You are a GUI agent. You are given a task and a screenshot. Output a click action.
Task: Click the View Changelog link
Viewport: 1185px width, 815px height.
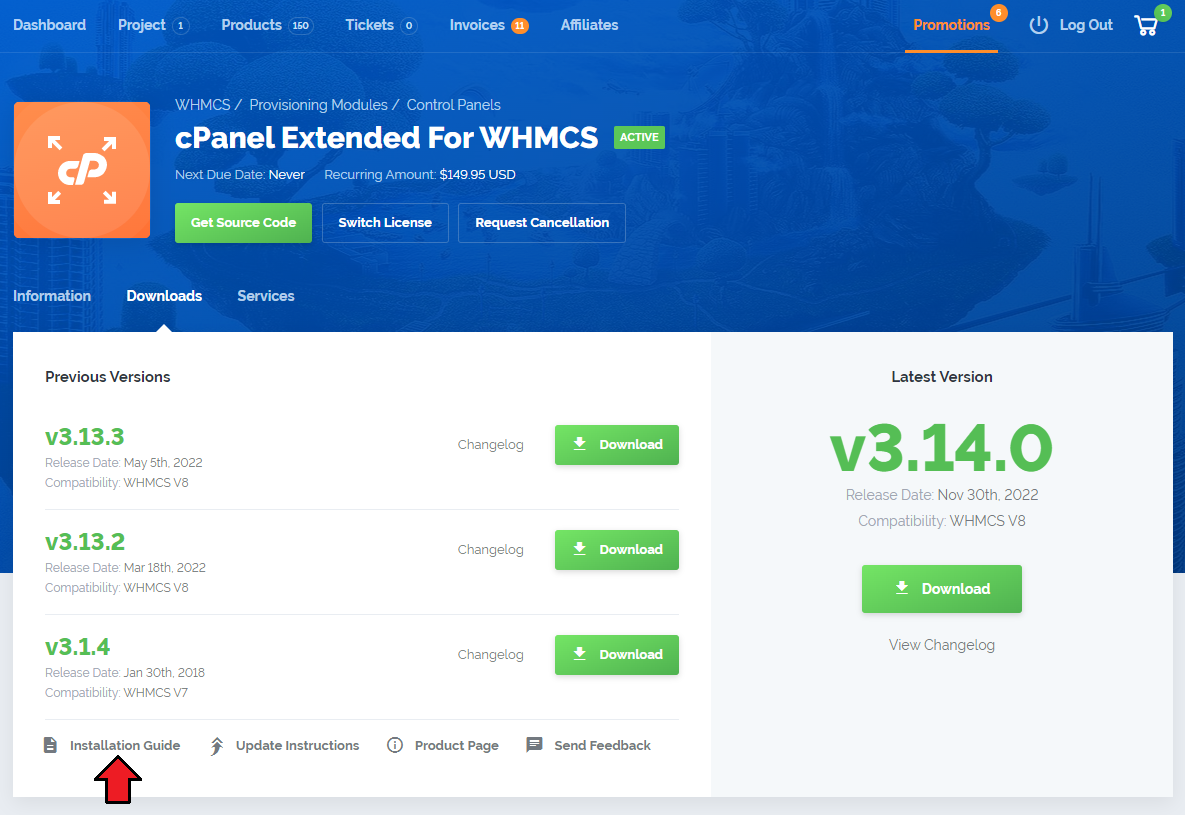click(x=942, y=645)
